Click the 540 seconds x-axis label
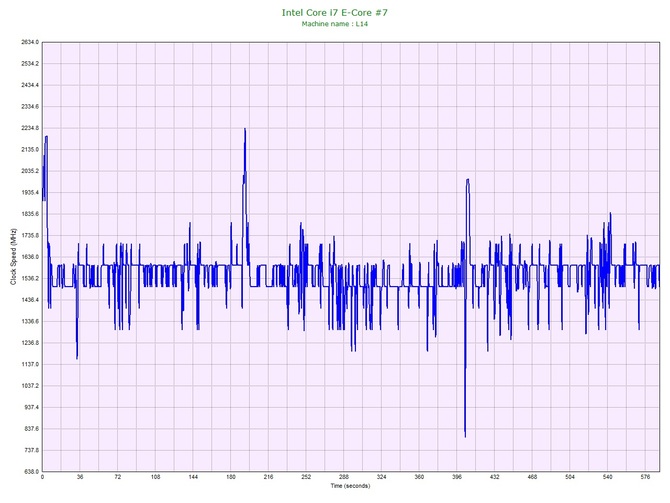This screenshot has height=503, width=670. [x=608, y=477]
